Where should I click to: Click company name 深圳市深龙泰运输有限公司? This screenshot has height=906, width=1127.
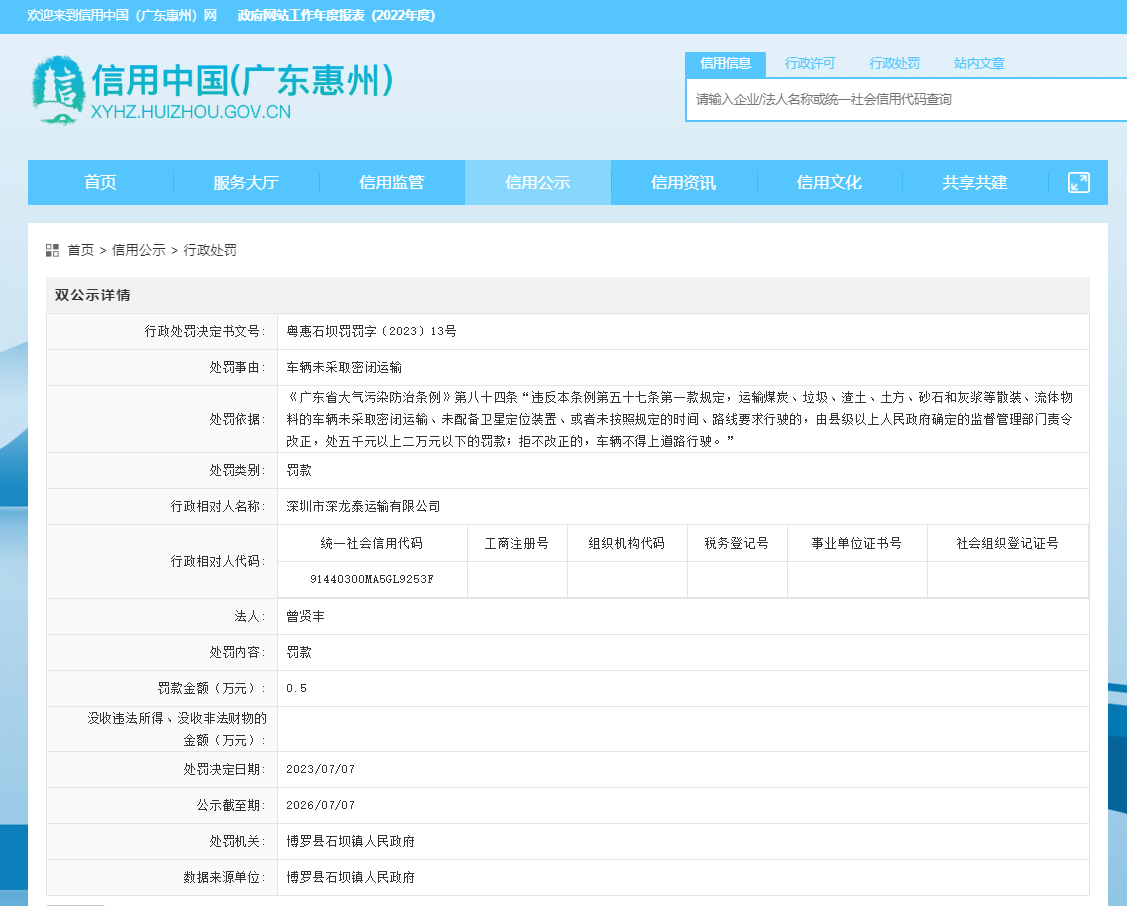363,507
